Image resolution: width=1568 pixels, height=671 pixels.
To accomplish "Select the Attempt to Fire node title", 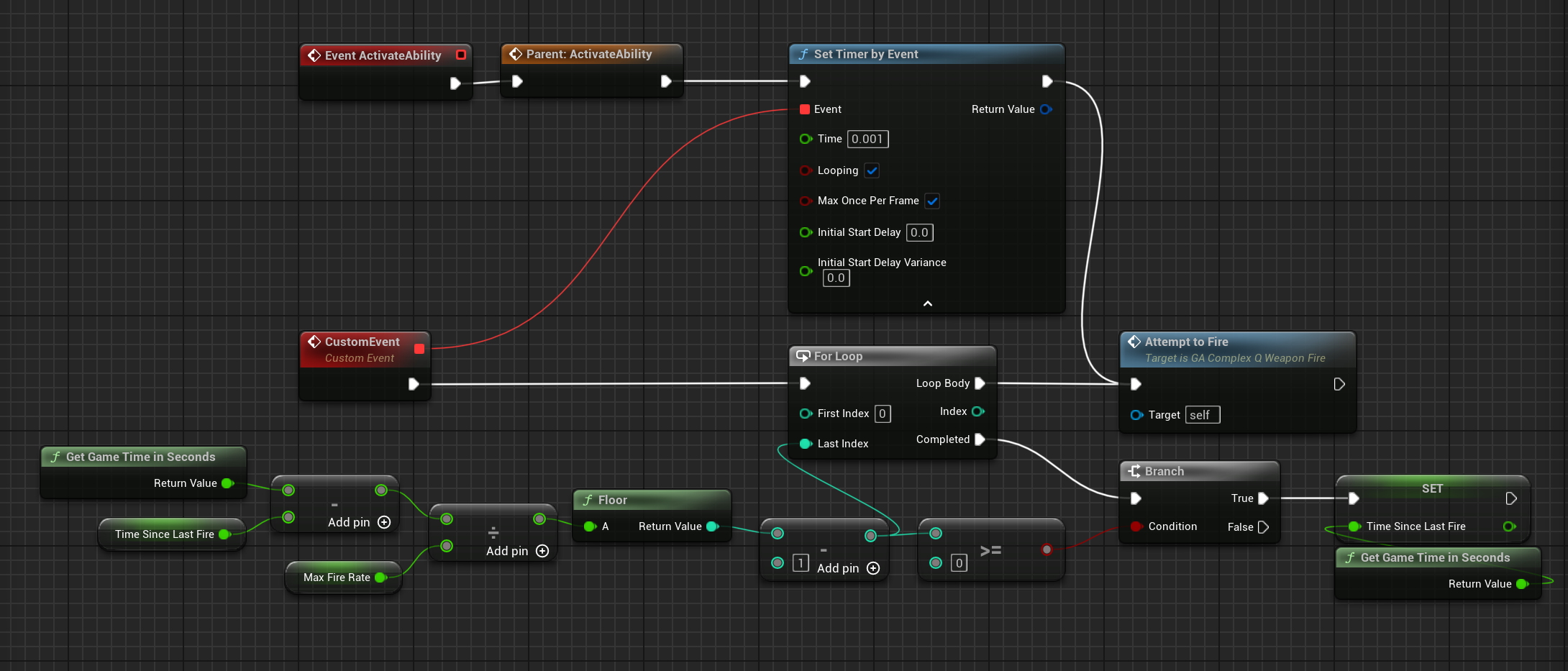I will (1186, 342).
